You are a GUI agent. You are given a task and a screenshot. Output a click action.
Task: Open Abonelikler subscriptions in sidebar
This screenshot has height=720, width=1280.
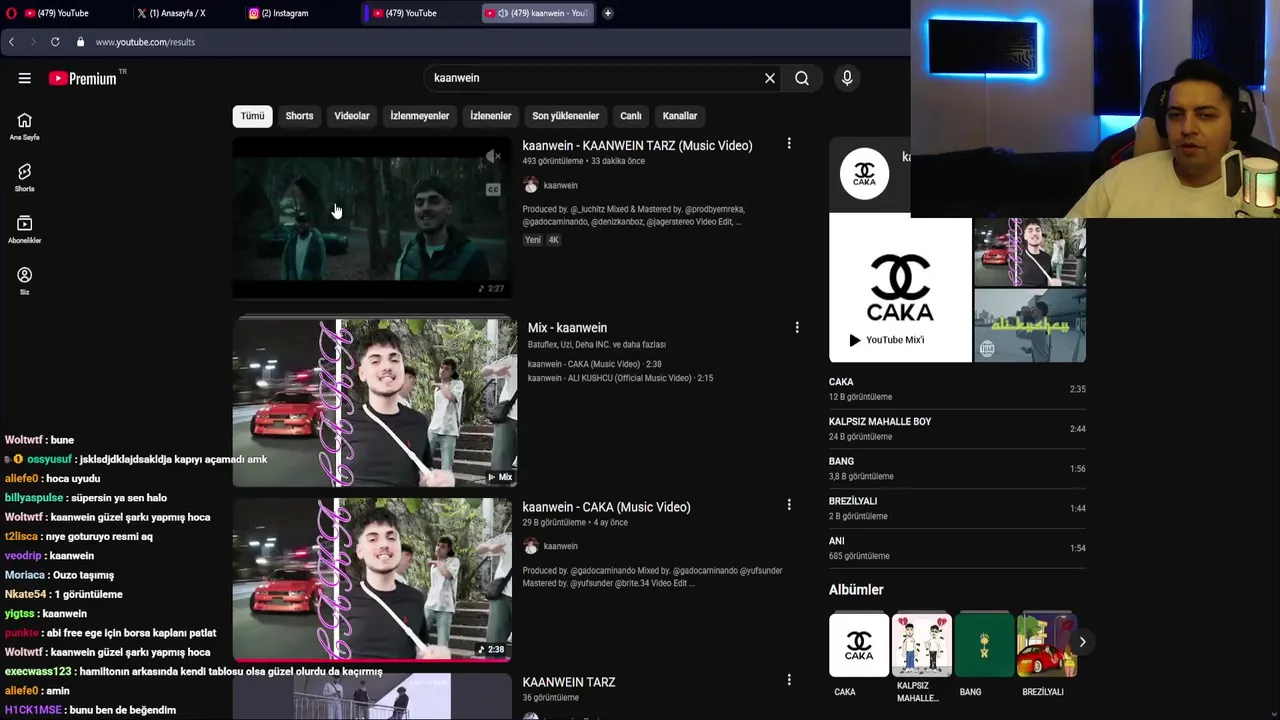click(24, 230)
